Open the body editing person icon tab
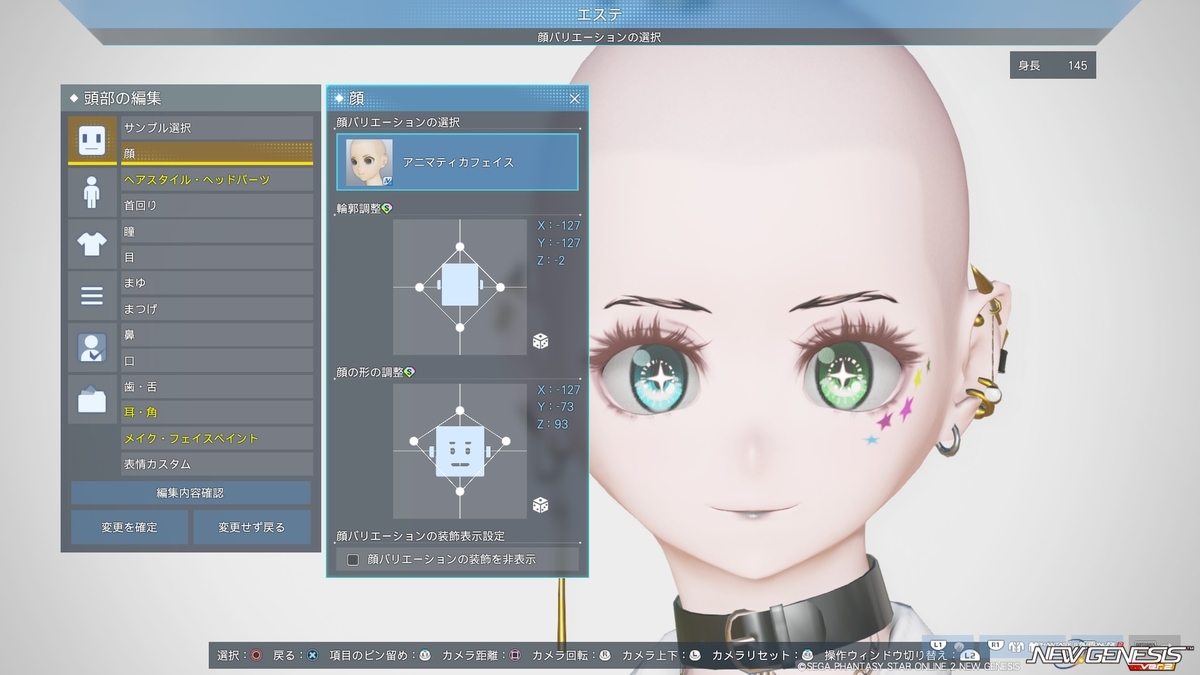 (92, 192)
